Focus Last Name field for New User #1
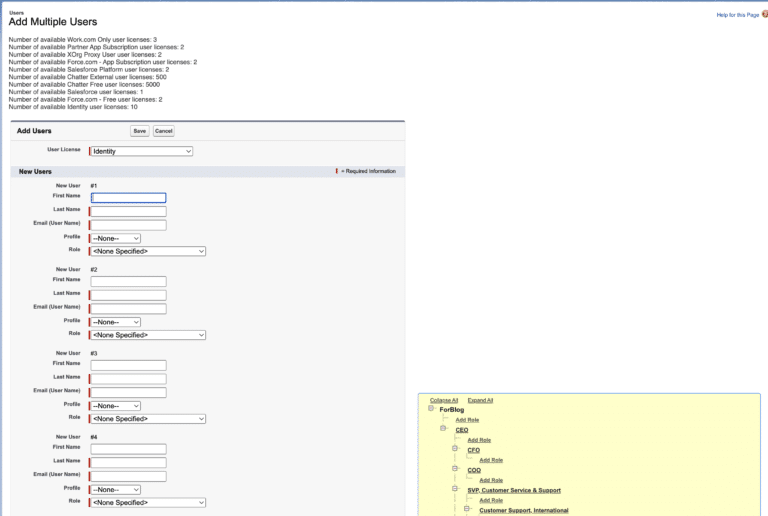This screenshot has width=768, height=516. coord(128,211)
